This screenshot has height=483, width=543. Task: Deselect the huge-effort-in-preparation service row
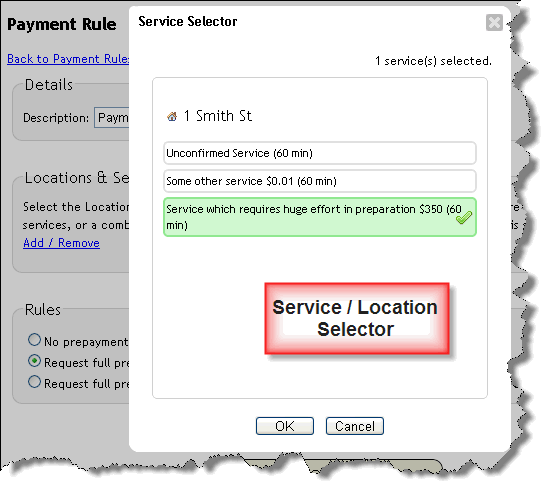point(320,217)
